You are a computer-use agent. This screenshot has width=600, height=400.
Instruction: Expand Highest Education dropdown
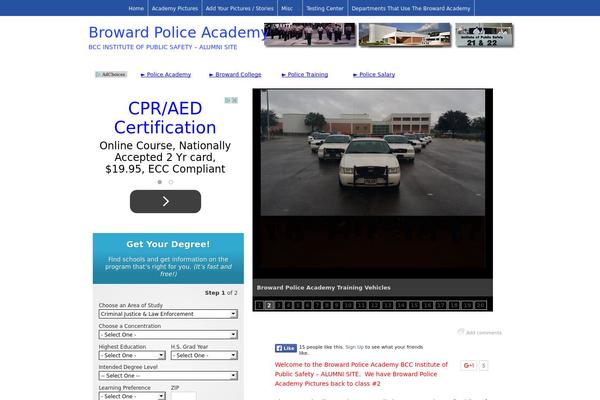[x=132, y=355]
